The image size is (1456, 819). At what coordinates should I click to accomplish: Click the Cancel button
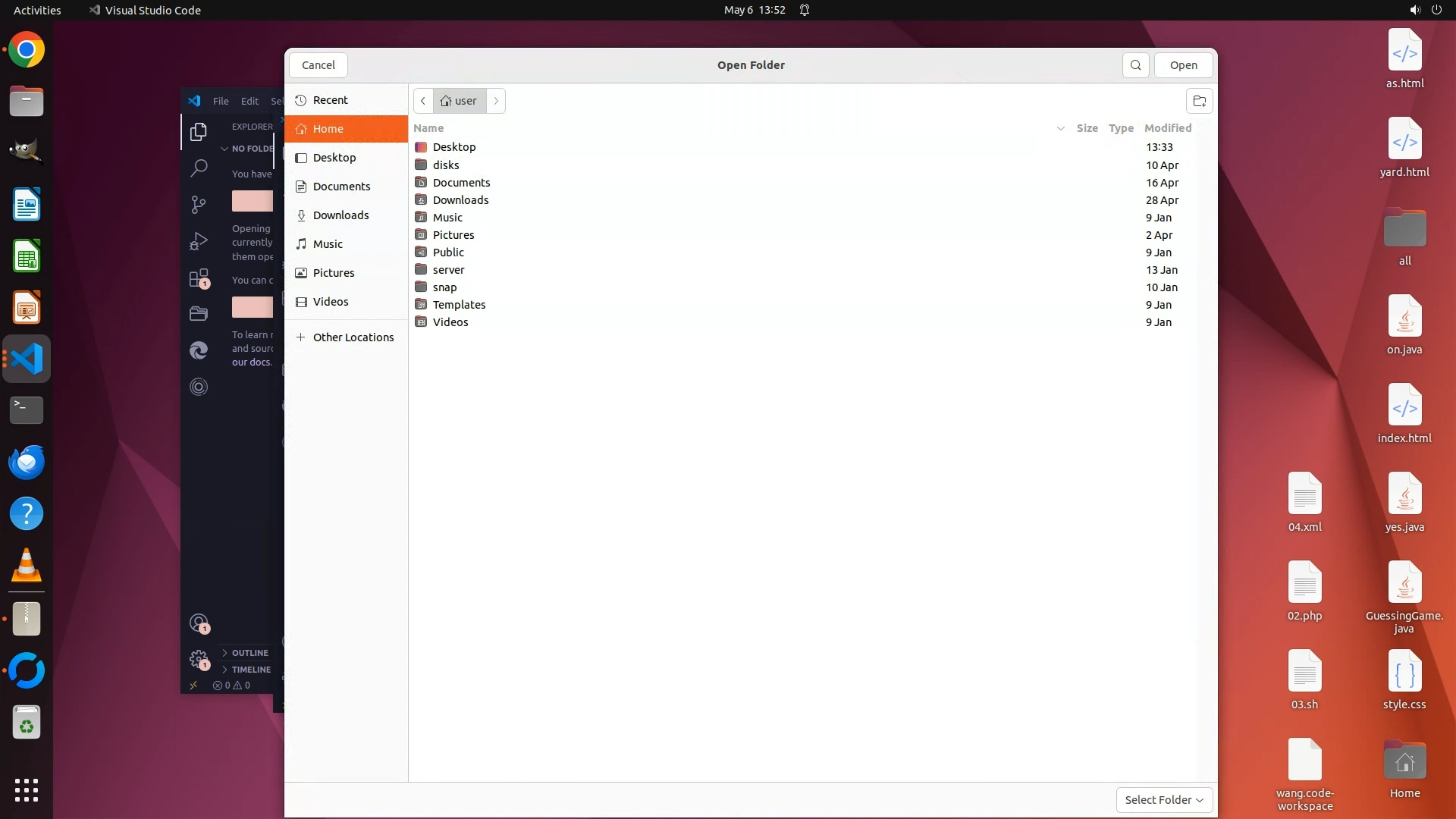pyautogui.click(x=318, y=65)
